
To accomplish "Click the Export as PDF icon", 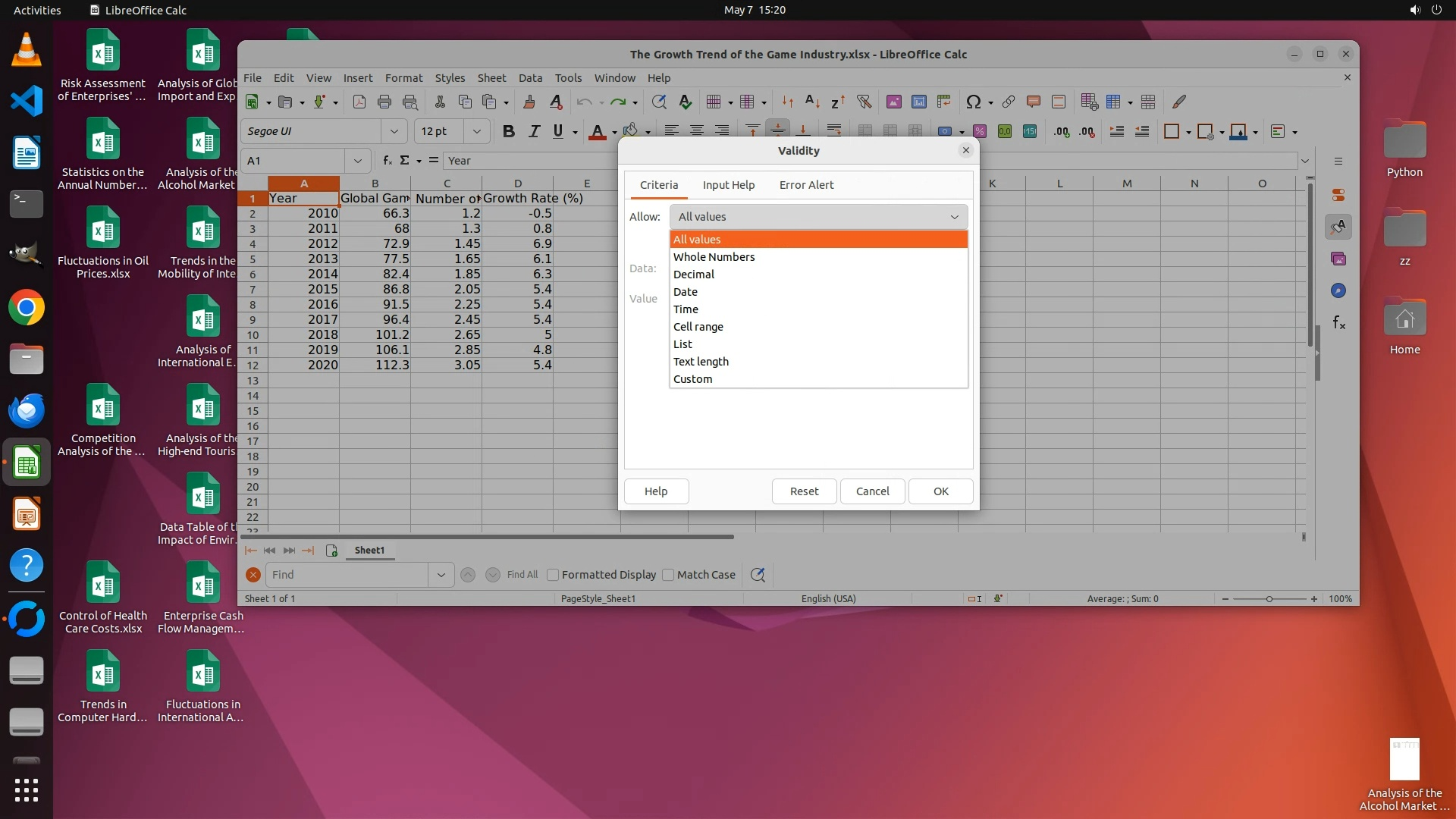I will pyautogui.click(x=359, y=102).
